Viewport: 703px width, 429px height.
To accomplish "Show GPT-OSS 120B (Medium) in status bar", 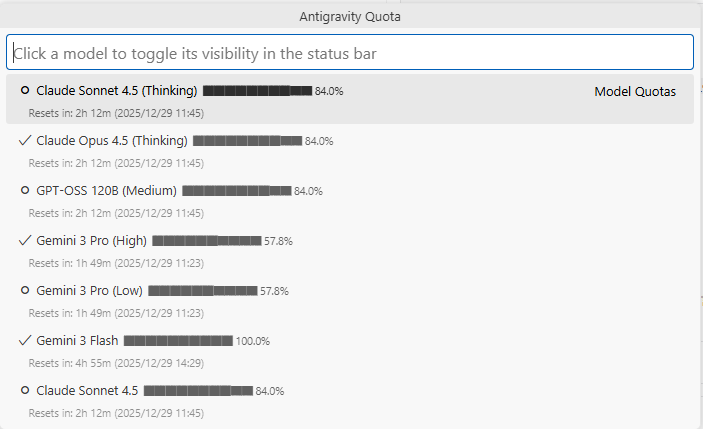I will [106, 191].
